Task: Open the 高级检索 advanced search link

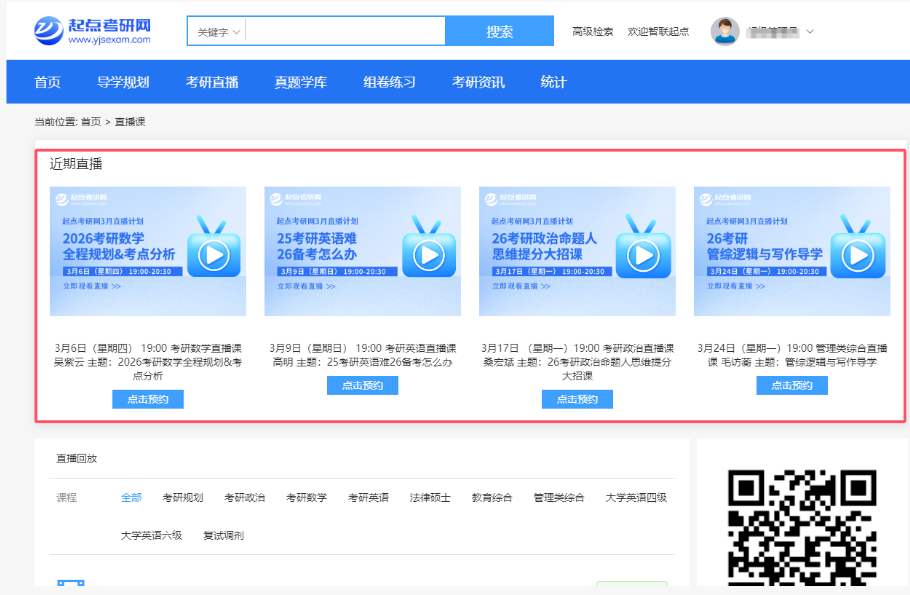Action: coord(592,32)
